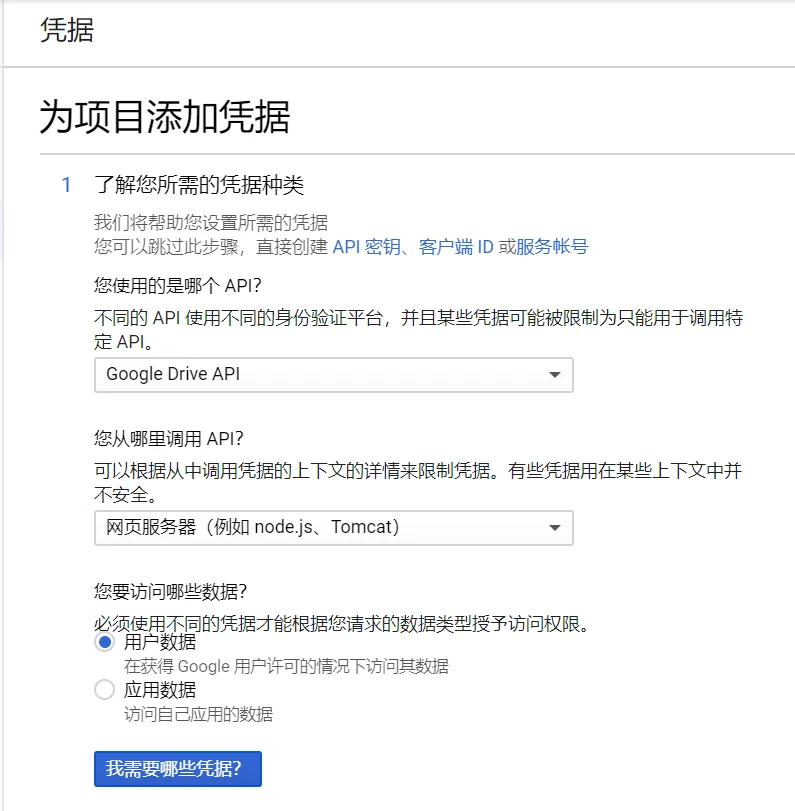This screenshot has height=811, width=795.
Task: Click the Google Drive API selection text
Action: [x=173, y=375]
